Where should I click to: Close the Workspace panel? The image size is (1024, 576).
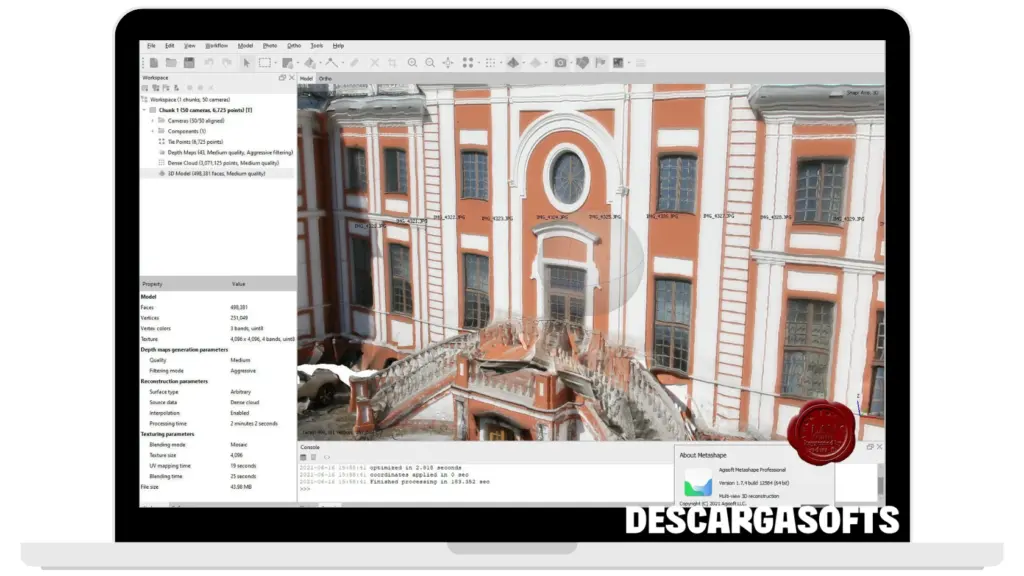coord(291,77)
